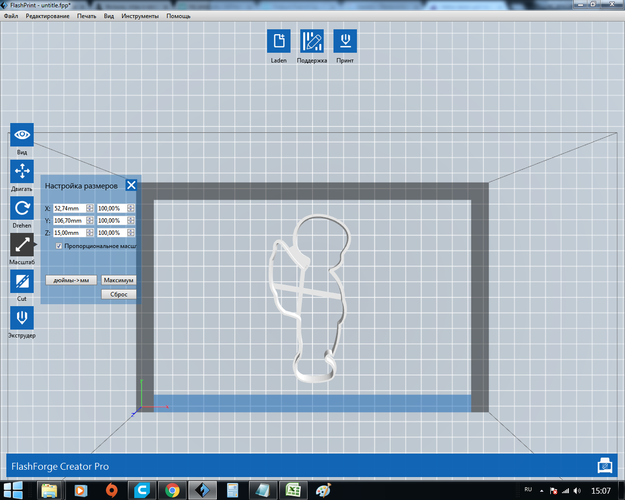Click the RU language indicator
This screenshot has height=500, width=625.
point(528,489)
